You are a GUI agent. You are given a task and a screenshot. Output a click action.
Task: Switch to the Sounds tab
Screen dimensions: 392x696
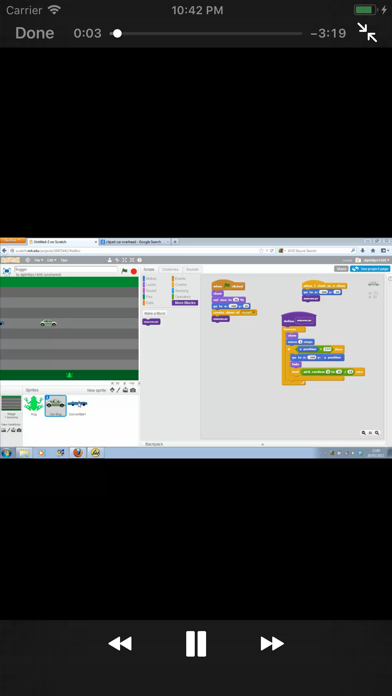tap(192, 269)
